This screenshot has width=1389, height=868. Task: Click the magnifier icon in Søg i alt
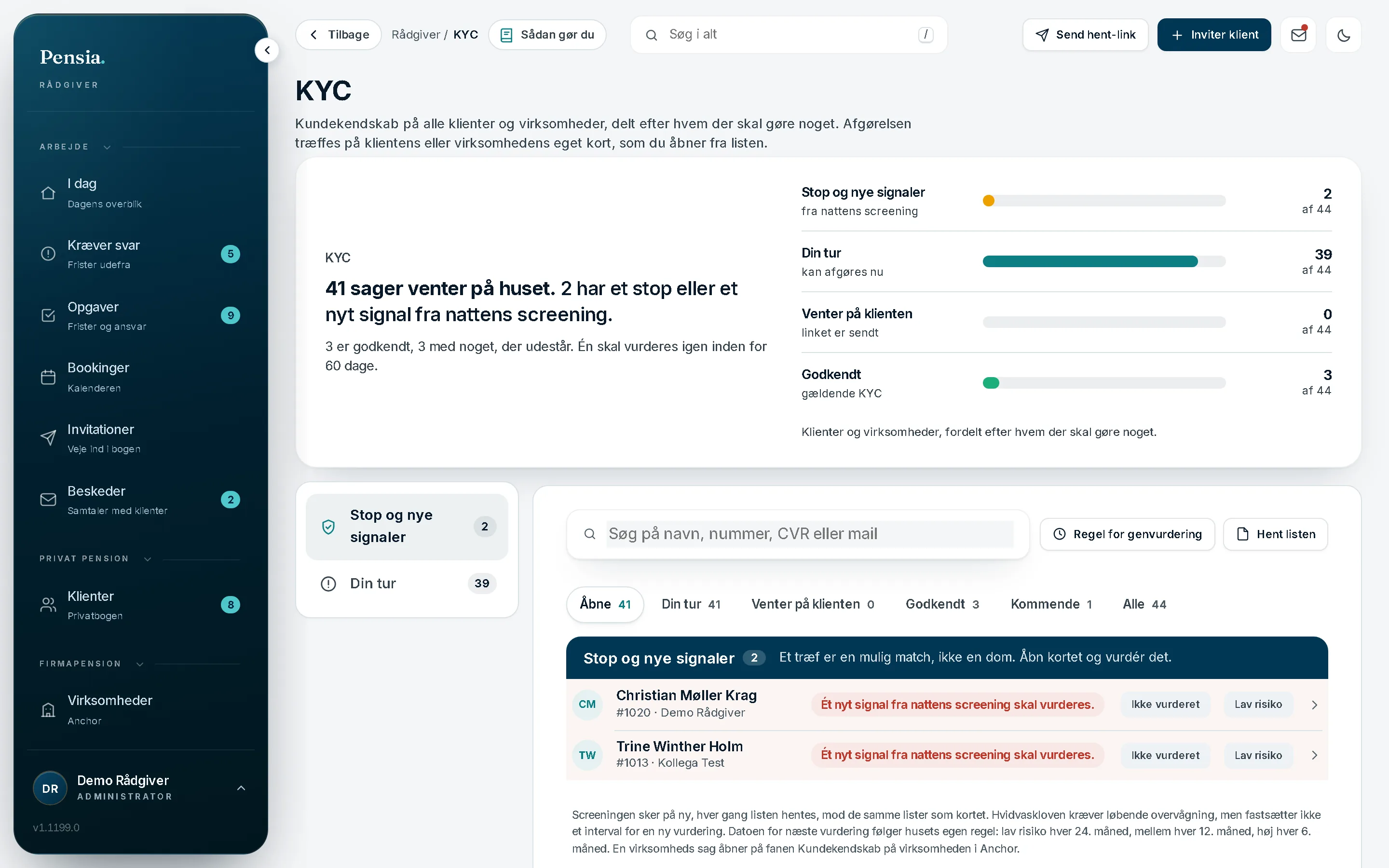651,35
